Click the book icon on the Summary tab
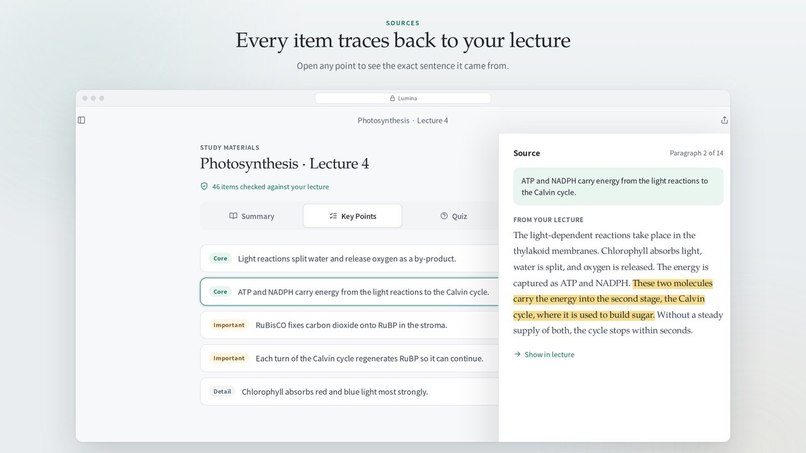 coord(233,216)
